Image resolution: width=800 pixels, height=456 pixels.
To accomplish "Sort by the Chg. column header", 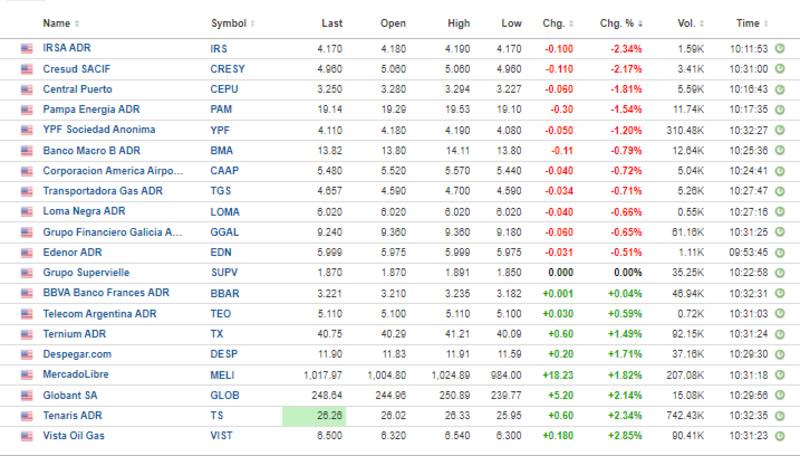I will 557,23.
